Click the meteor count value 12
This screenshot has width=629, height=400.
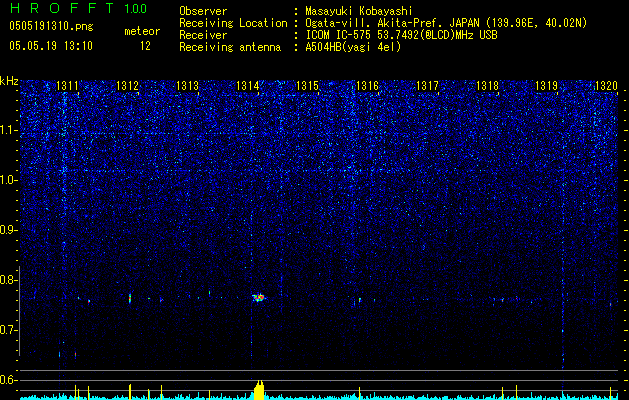[145, 46]
